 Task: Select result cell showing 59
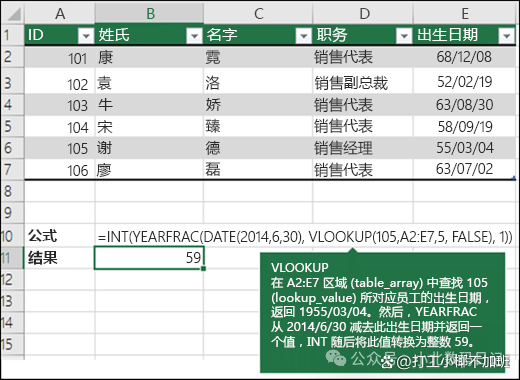(x=149, y=258)
